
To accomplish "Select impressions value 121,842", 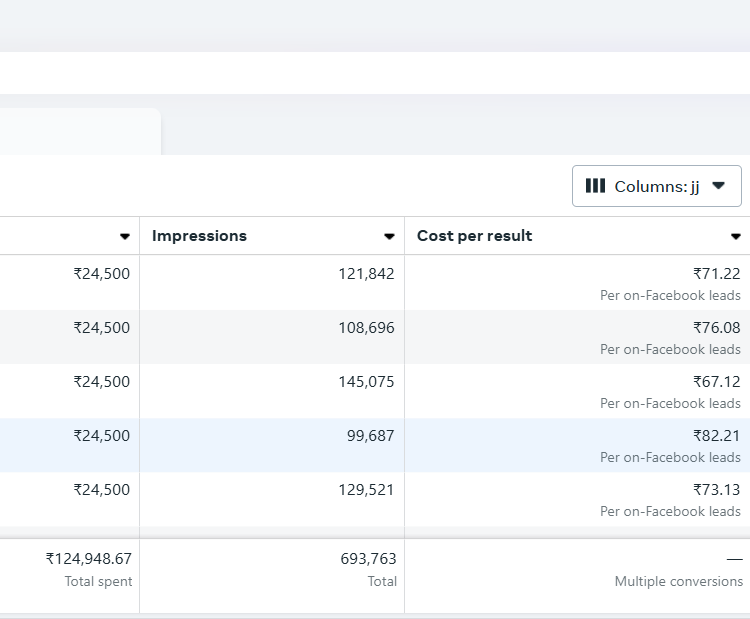I will [x=366, y=274].
